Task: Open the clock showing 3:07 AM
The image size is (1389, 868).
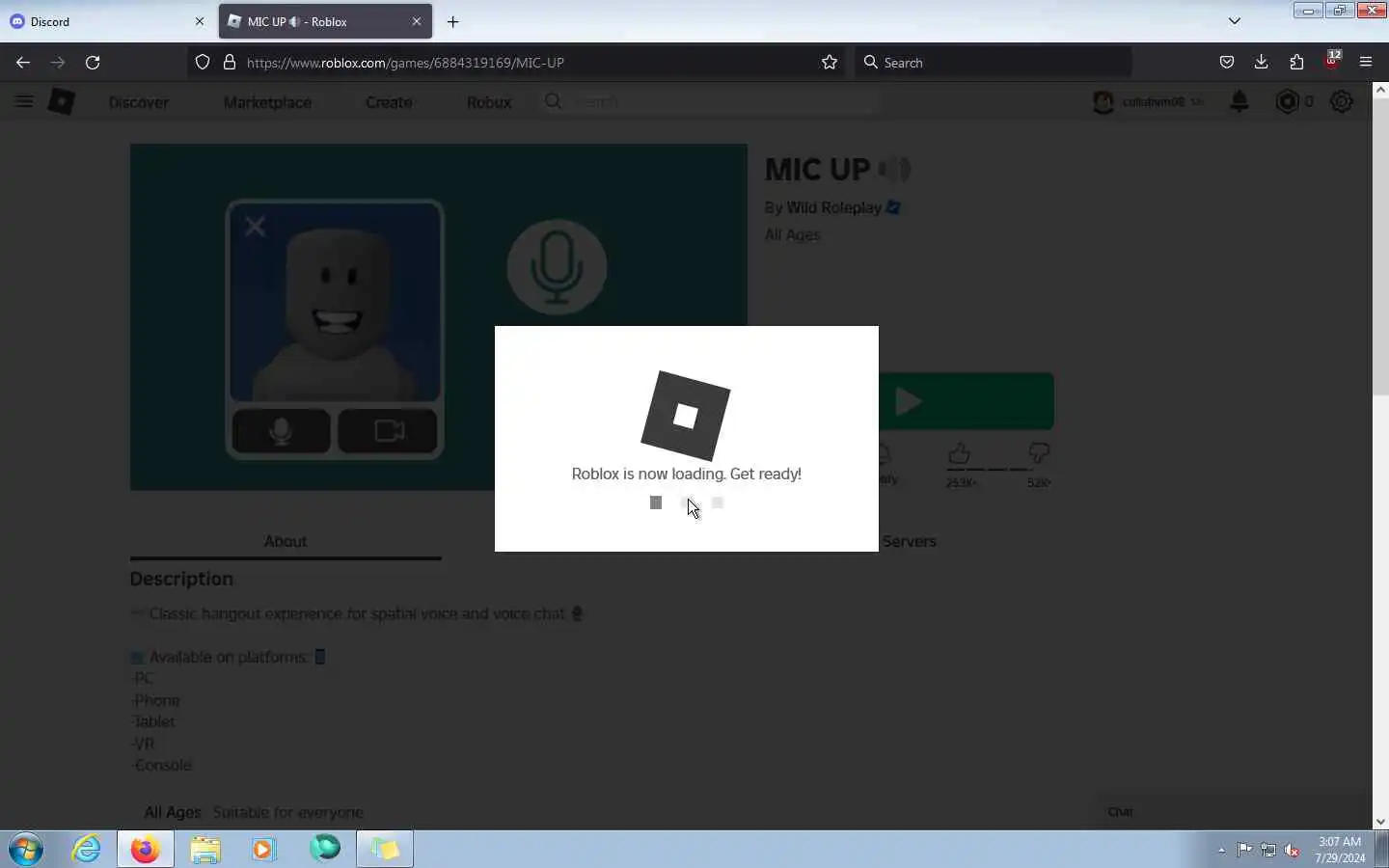Action: (x=1340, y=850)
